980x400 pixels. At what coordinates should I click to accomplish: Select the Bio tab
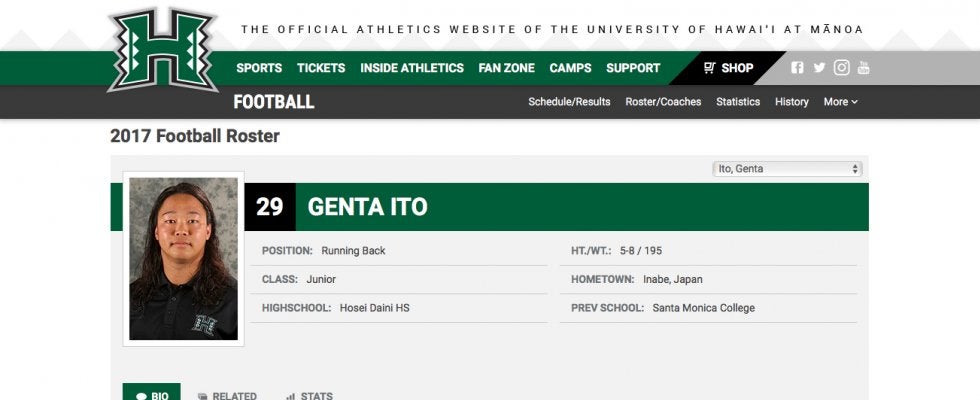[x=151, y=395]
